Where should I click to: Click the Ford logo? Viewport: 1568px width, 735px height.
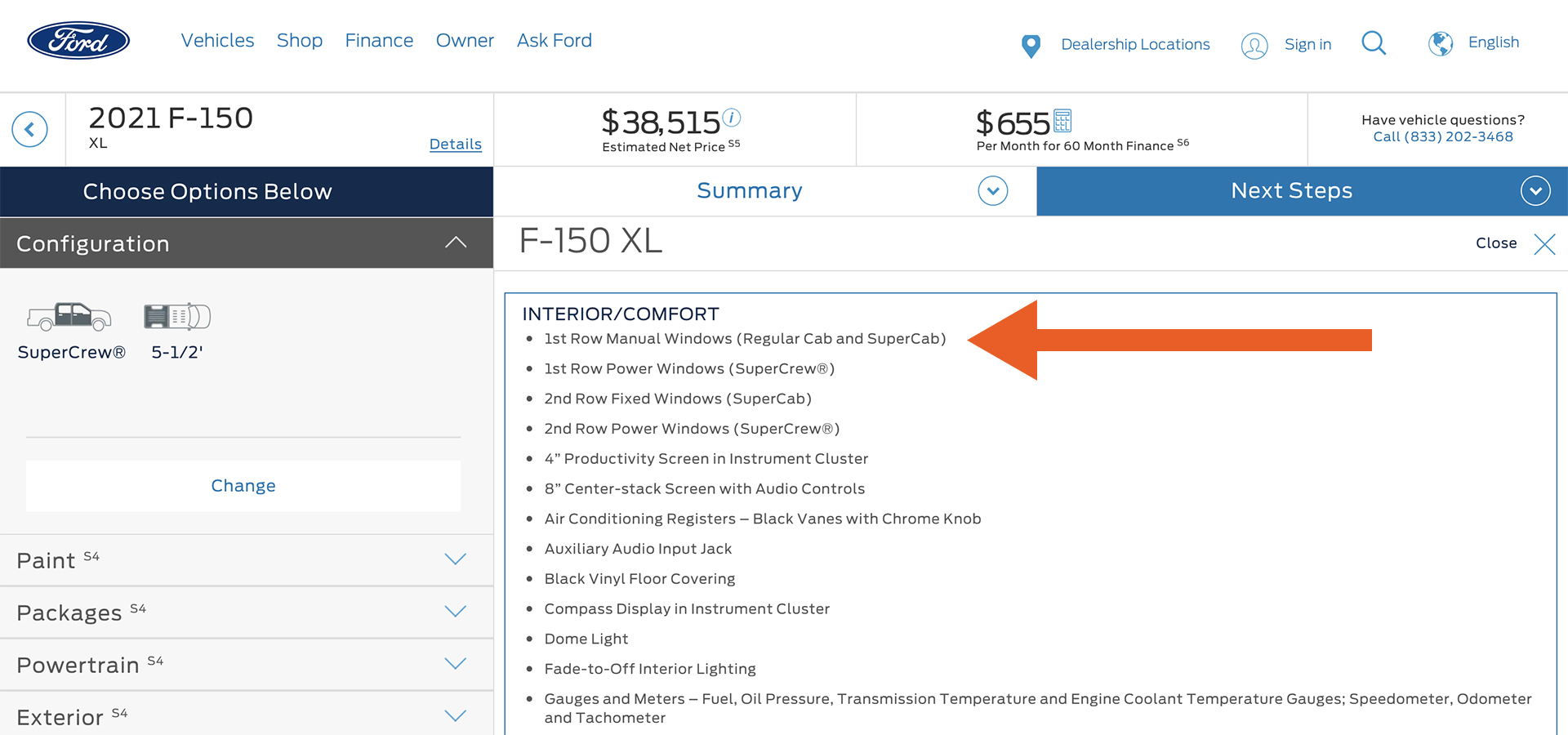tap(78, 41)
